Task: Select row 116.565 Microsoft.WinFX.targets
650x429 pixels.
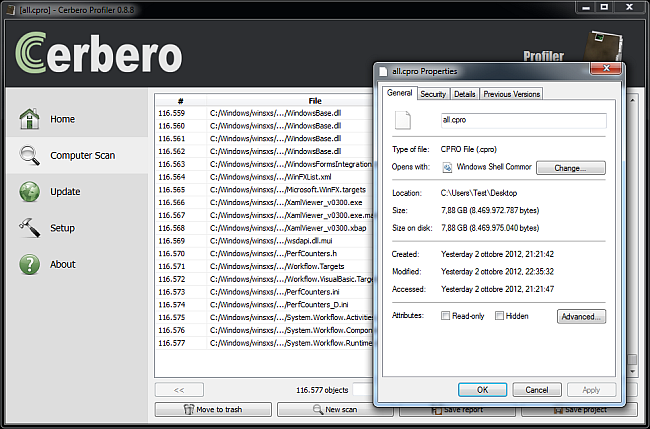Action: click(x=264, y=190)
